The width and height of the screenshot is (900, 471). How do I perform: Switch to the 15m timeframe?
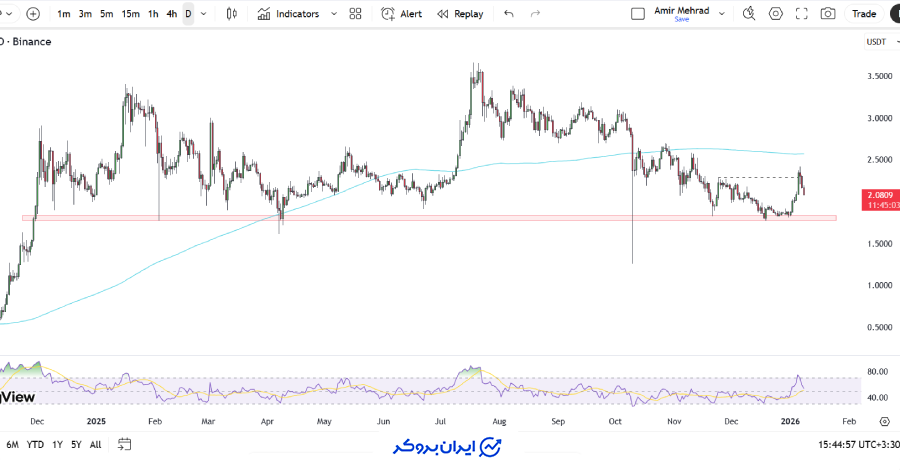[x=130, y=14]
